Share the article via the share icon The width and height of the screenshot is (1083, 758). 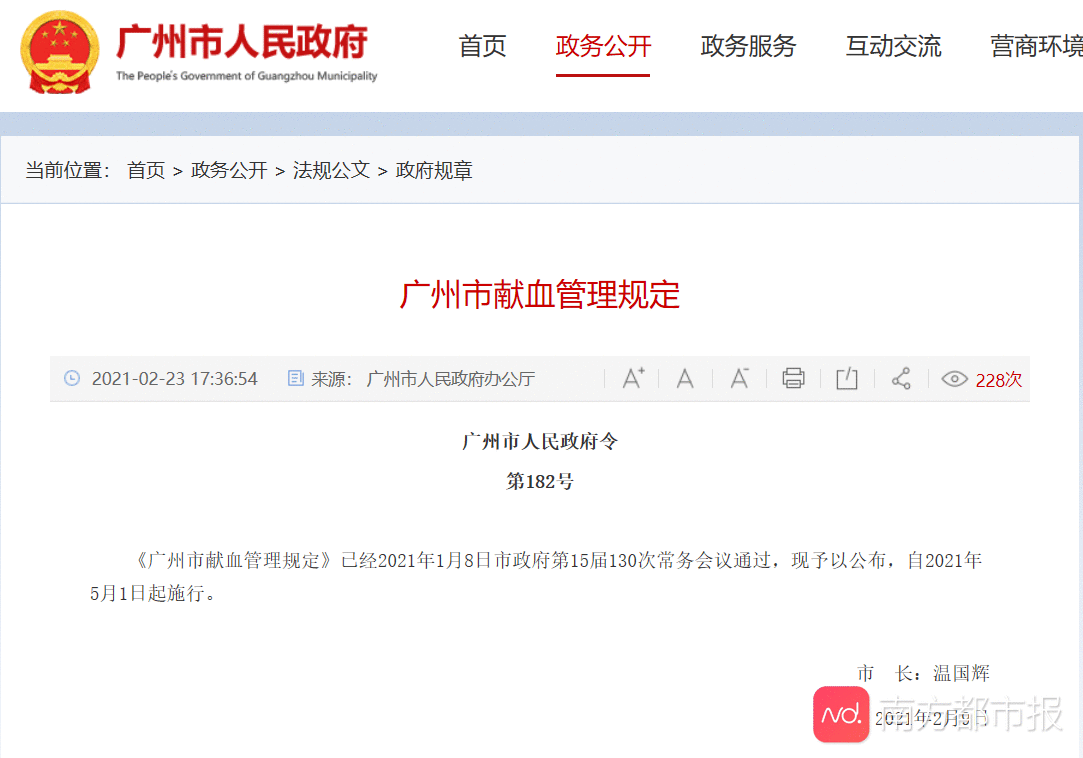pos(900,378)
